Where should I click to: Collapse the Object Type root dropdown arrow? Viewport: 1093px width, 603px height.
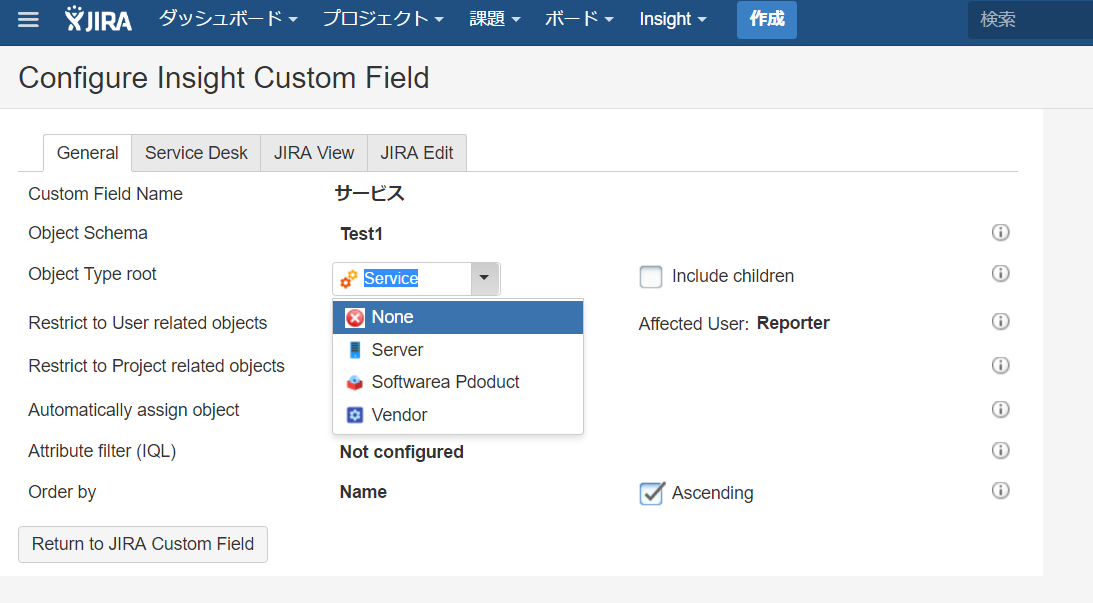[484, 278]
